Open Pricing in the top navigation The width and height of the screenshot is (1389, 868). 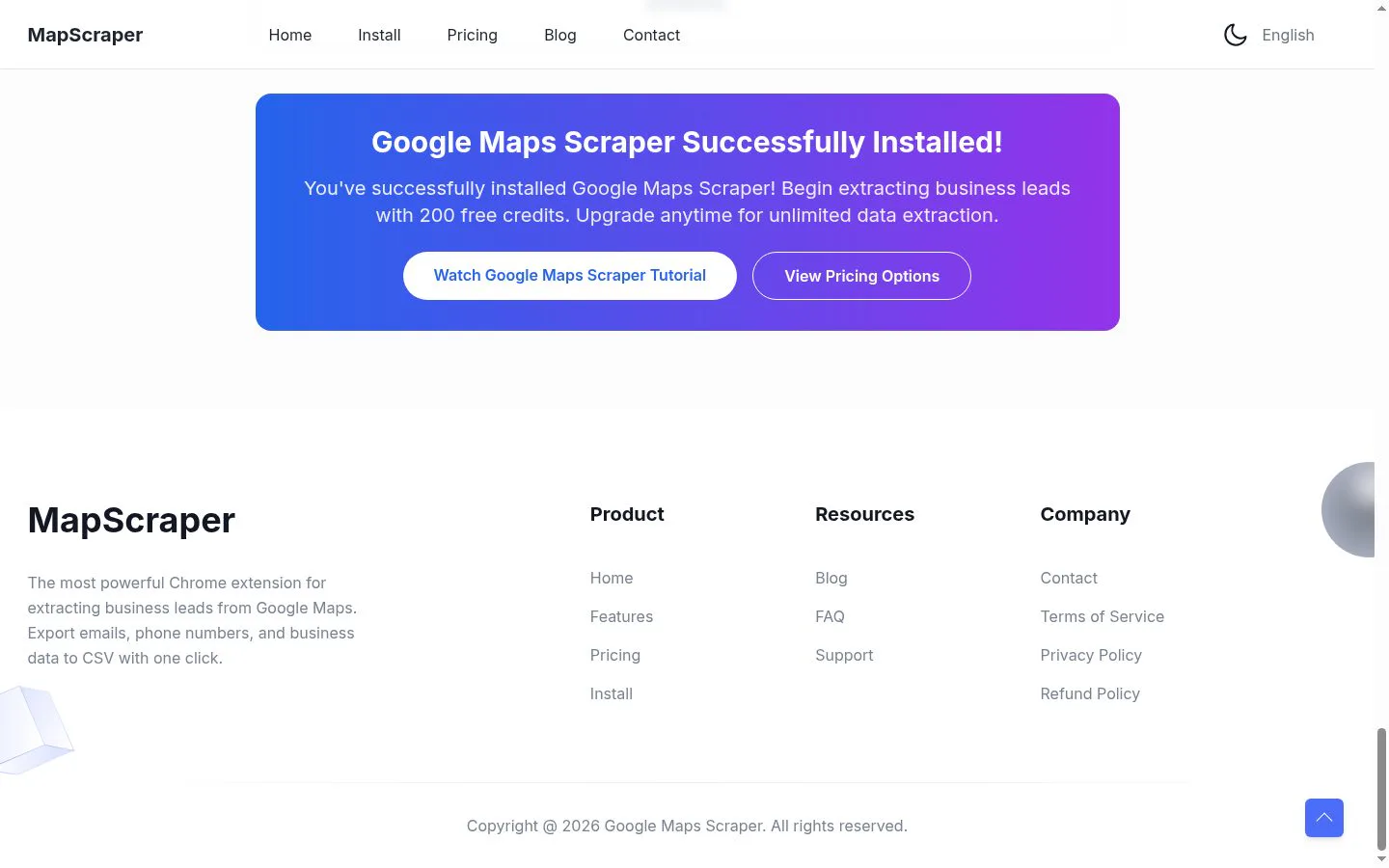point(473,36)
